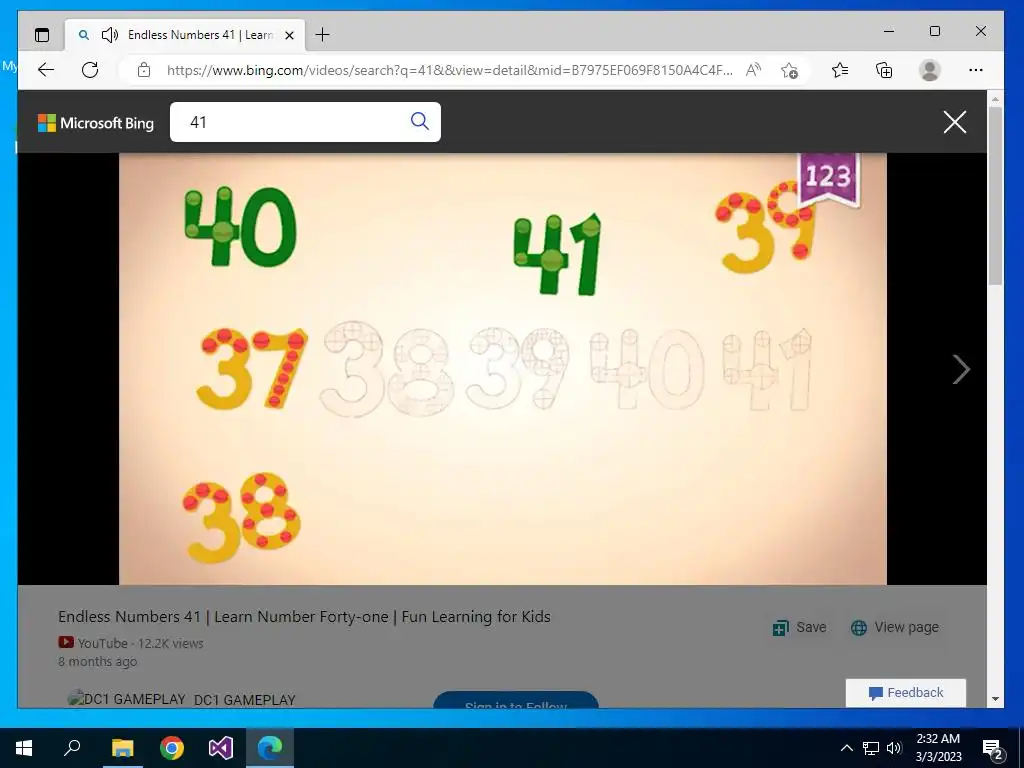Open the Read aloud feature
Screen dimensions: 1024x768
point(754,70)
